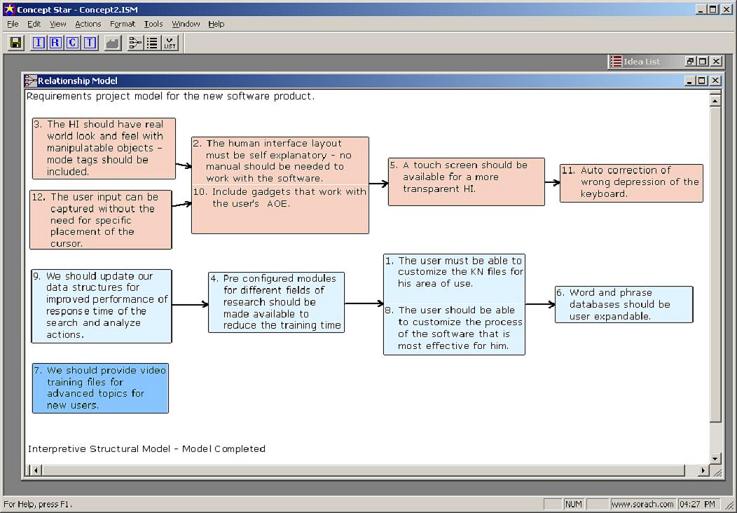This screenshot has width=737, height=513.
Task: Open the Tools menu
Action: [153, 24]
